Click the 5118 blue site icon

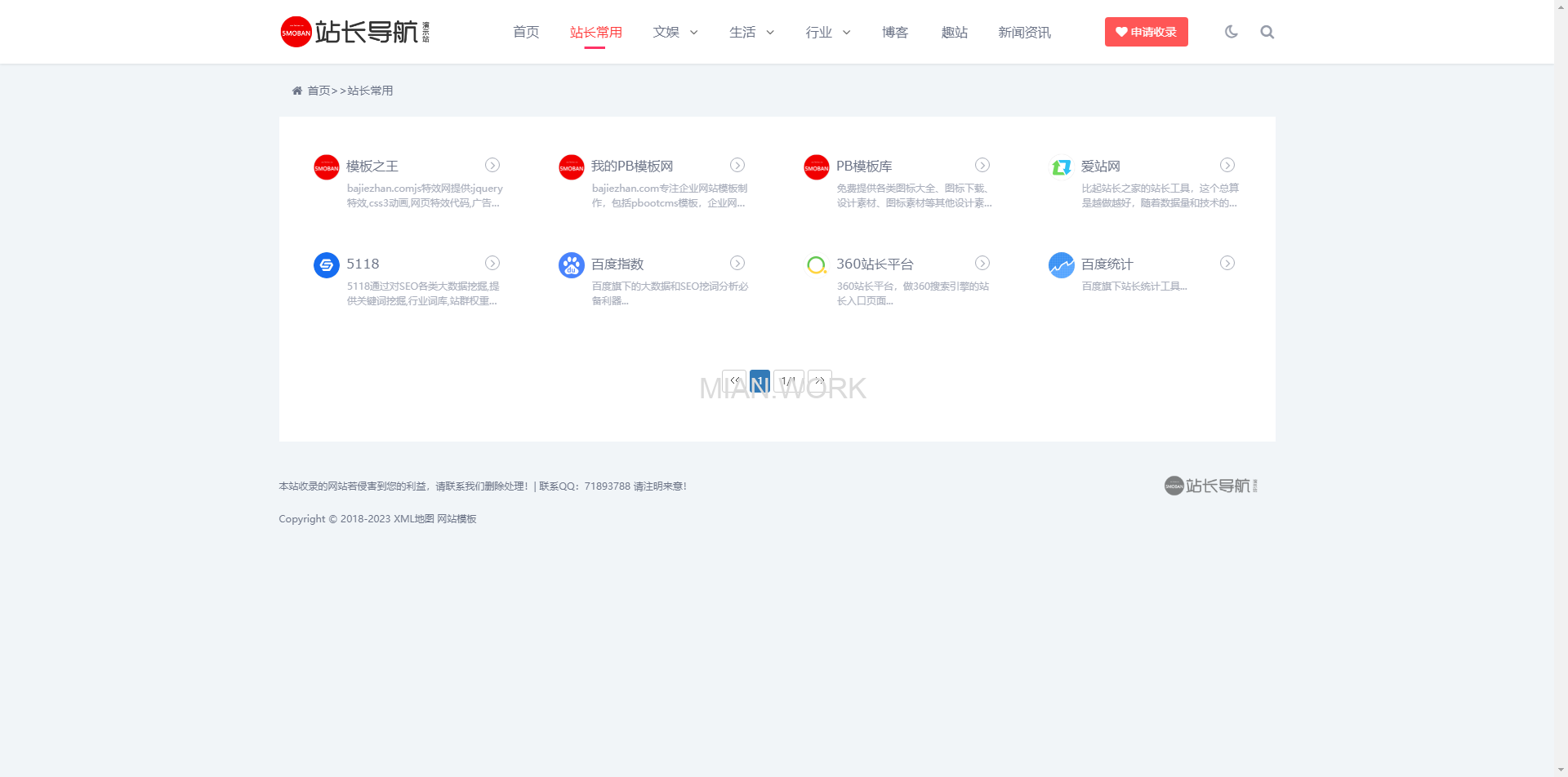[x=327, y=265]
